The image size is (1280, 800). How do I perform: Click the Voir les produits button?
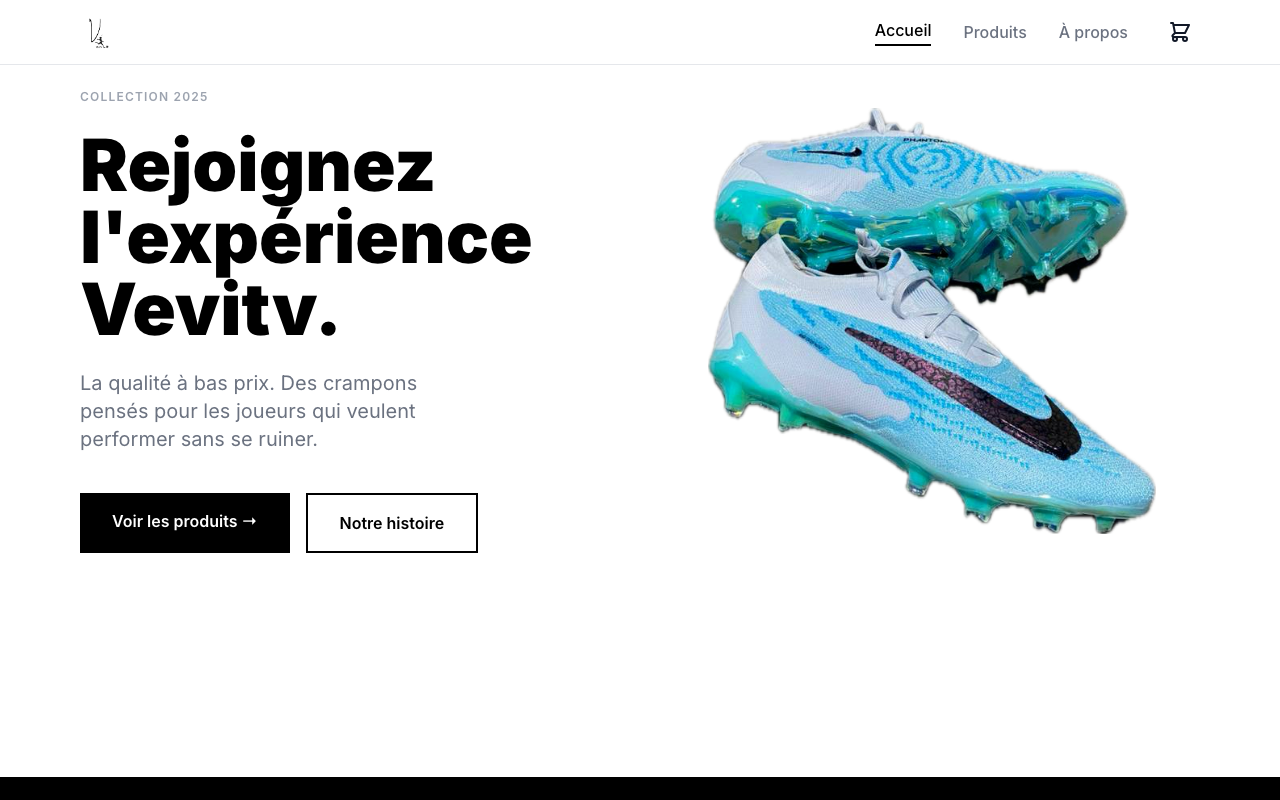(x=185, y=523)
